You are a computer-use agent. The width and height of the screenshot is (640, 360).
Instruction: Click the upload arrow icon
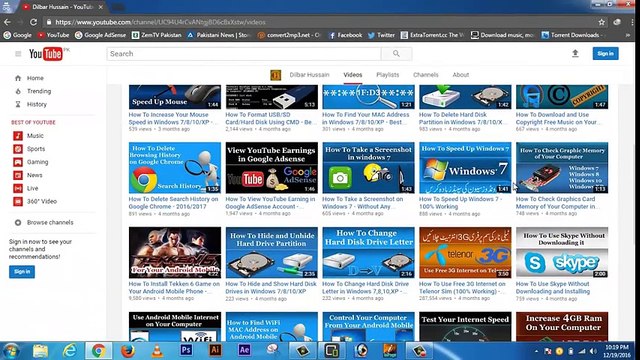pyautogui.click(x=575, y=53)
